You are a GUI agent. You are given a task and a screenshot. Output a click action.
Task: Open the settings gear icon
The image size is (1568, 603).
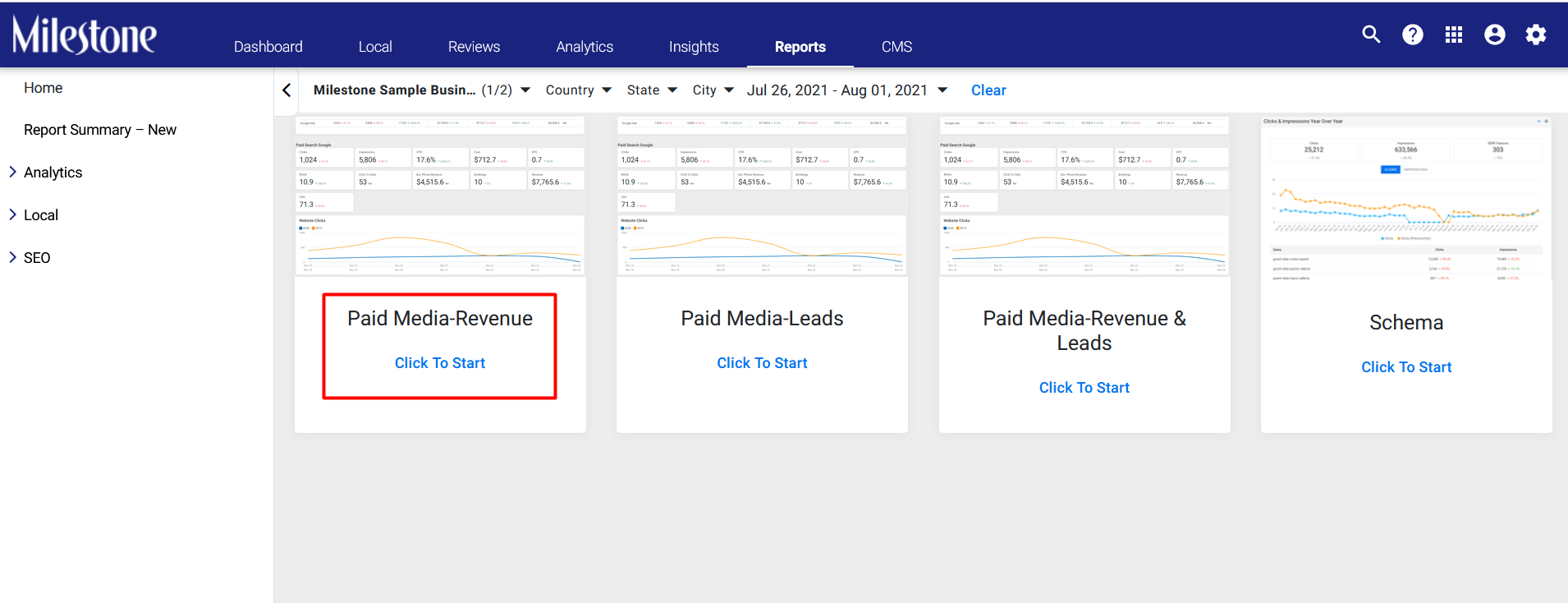[x=1536, y=35]
